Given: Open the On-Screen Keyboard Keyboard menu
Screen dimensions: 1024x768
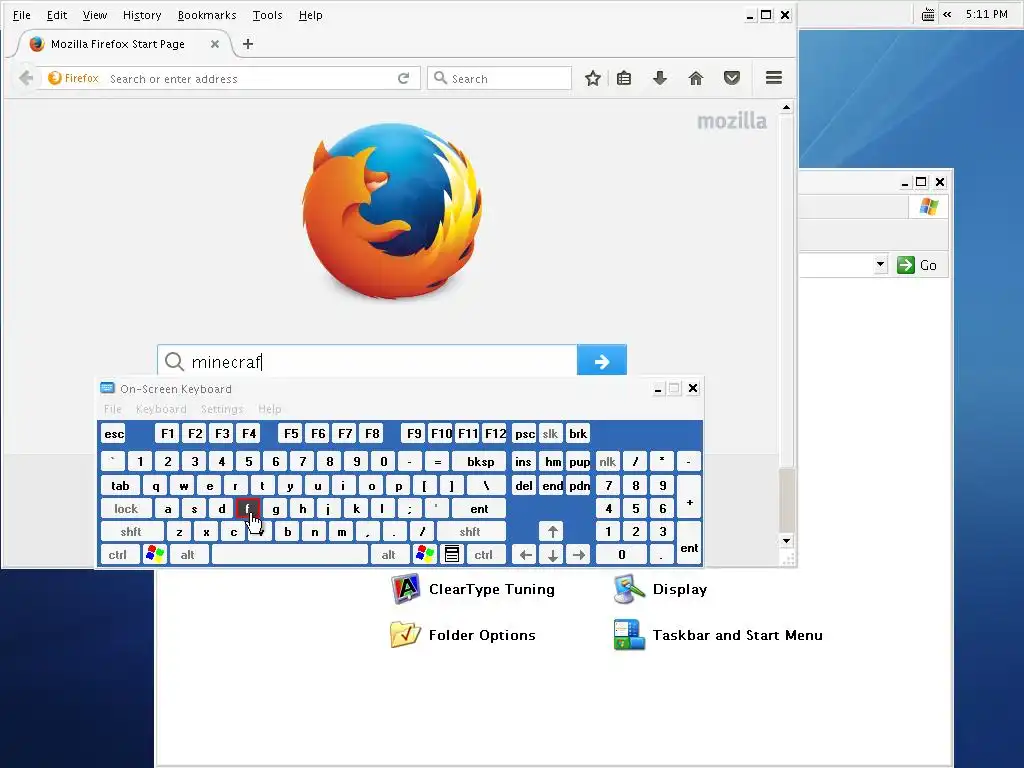Looking at the screenshot, I should [x=161, y=409].
